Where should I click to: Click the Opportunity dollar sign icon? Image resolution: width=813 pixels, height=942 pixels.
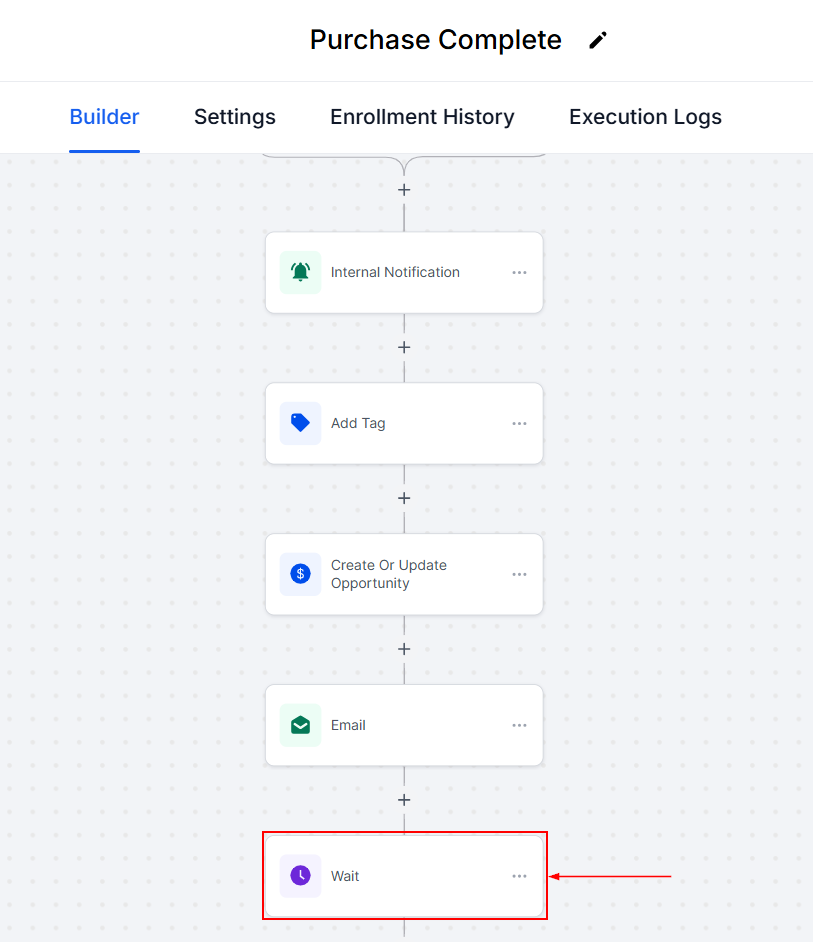[x=300, y=574]
